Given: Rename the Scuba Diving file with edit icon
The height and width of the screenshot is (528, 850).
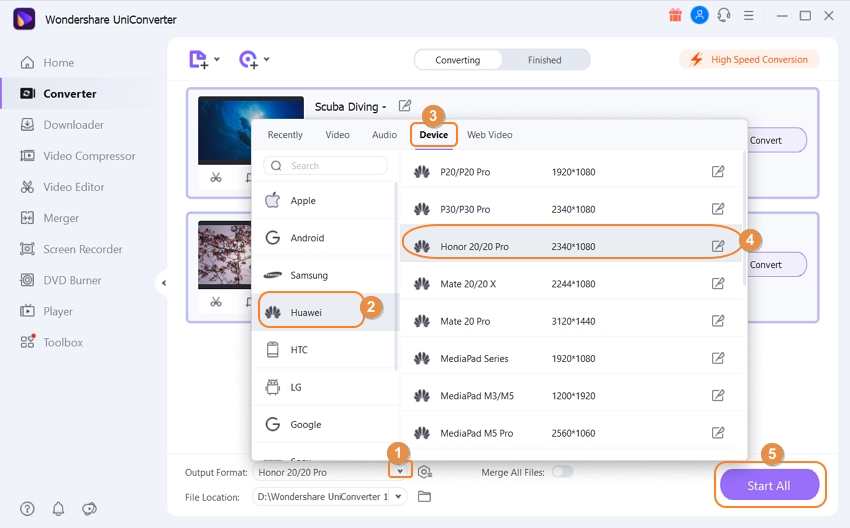Looking at the screenshot, I should pyautogui.click(x=404, y=106).
